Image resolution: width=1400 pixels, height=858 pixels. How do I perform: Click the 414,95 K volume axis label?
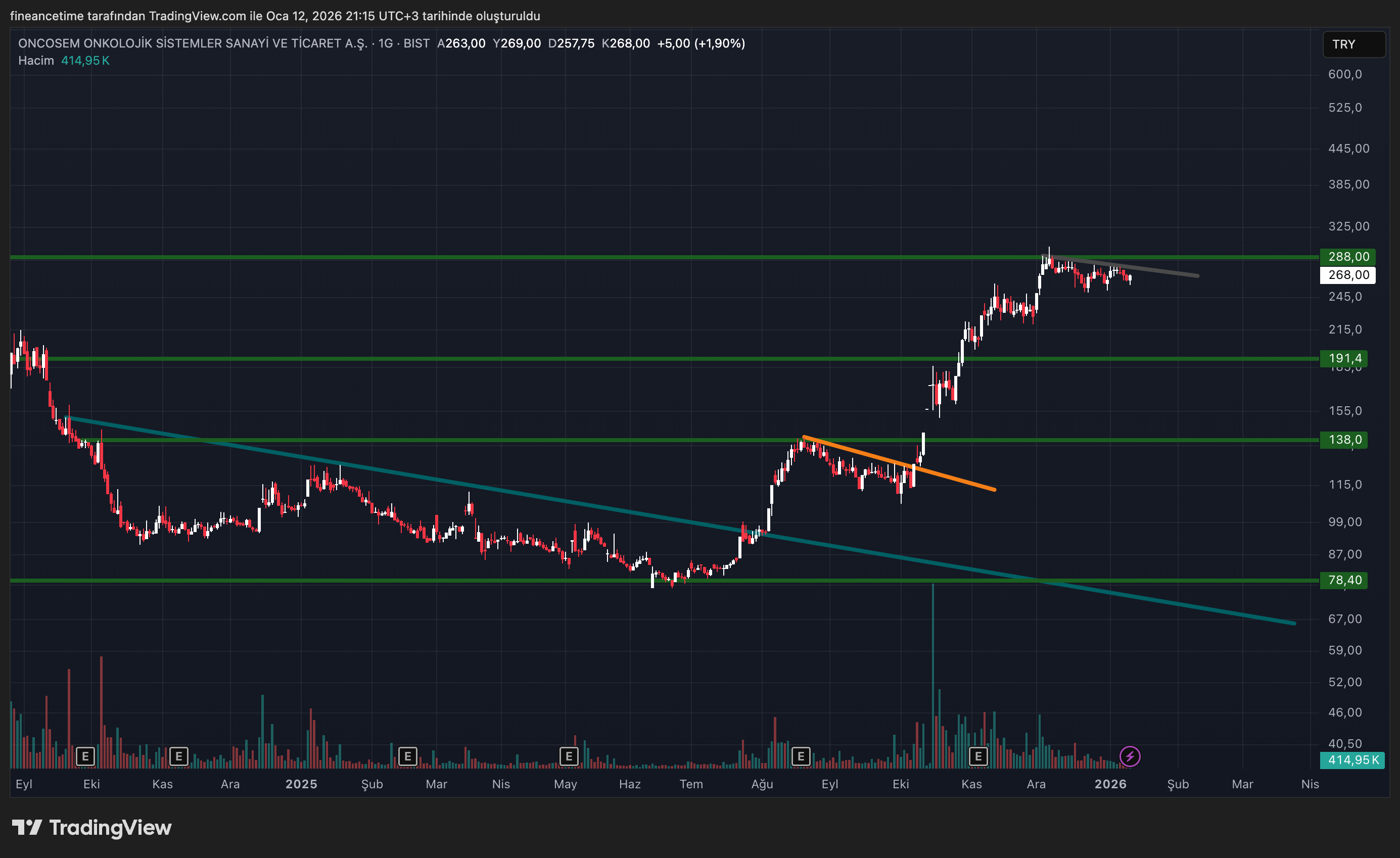1352,759
